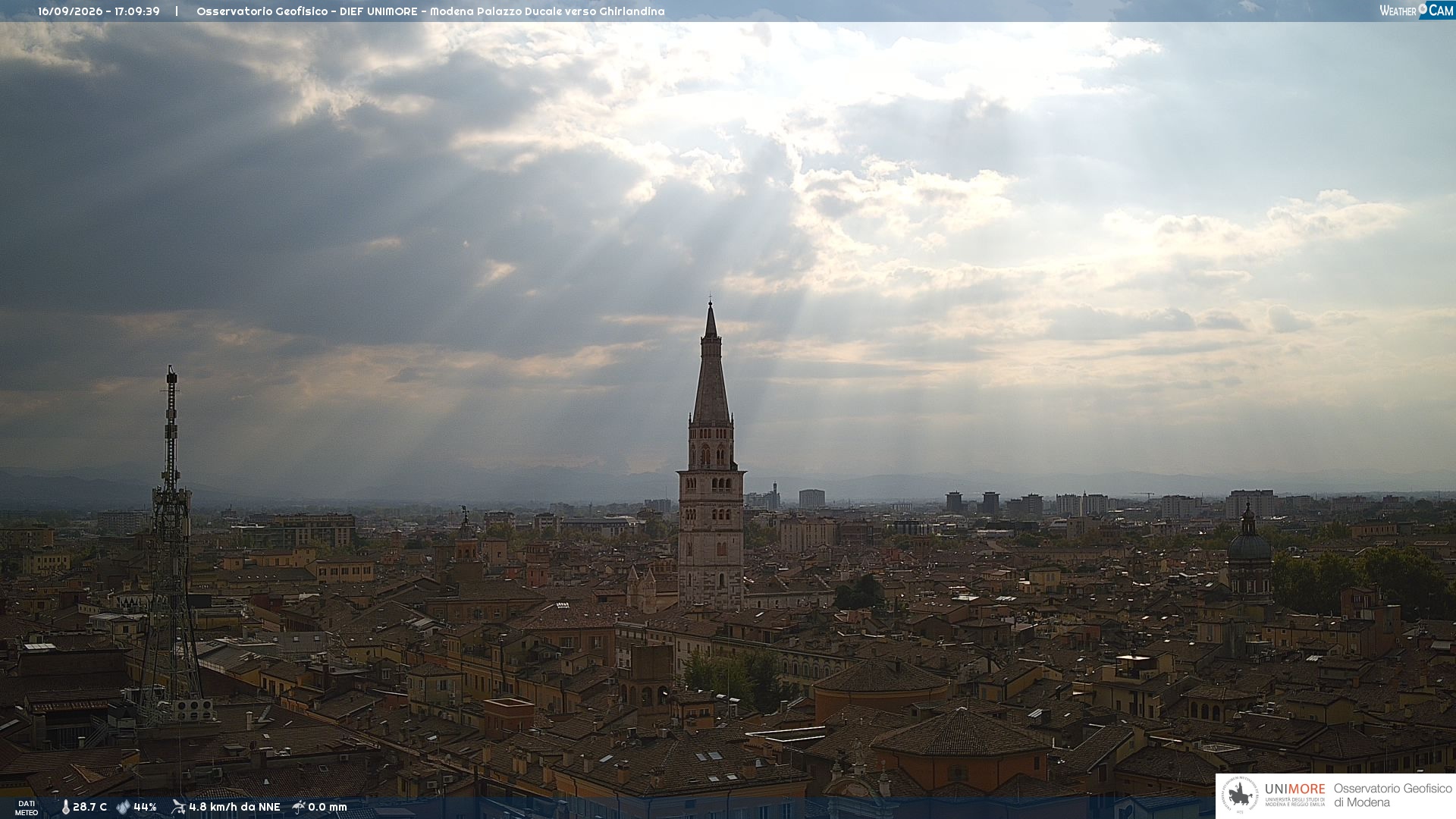Click the wind vane anemometer icon
Image resolution: width=1456 pixels, height=819 pixels.
(x=178, y=807)
